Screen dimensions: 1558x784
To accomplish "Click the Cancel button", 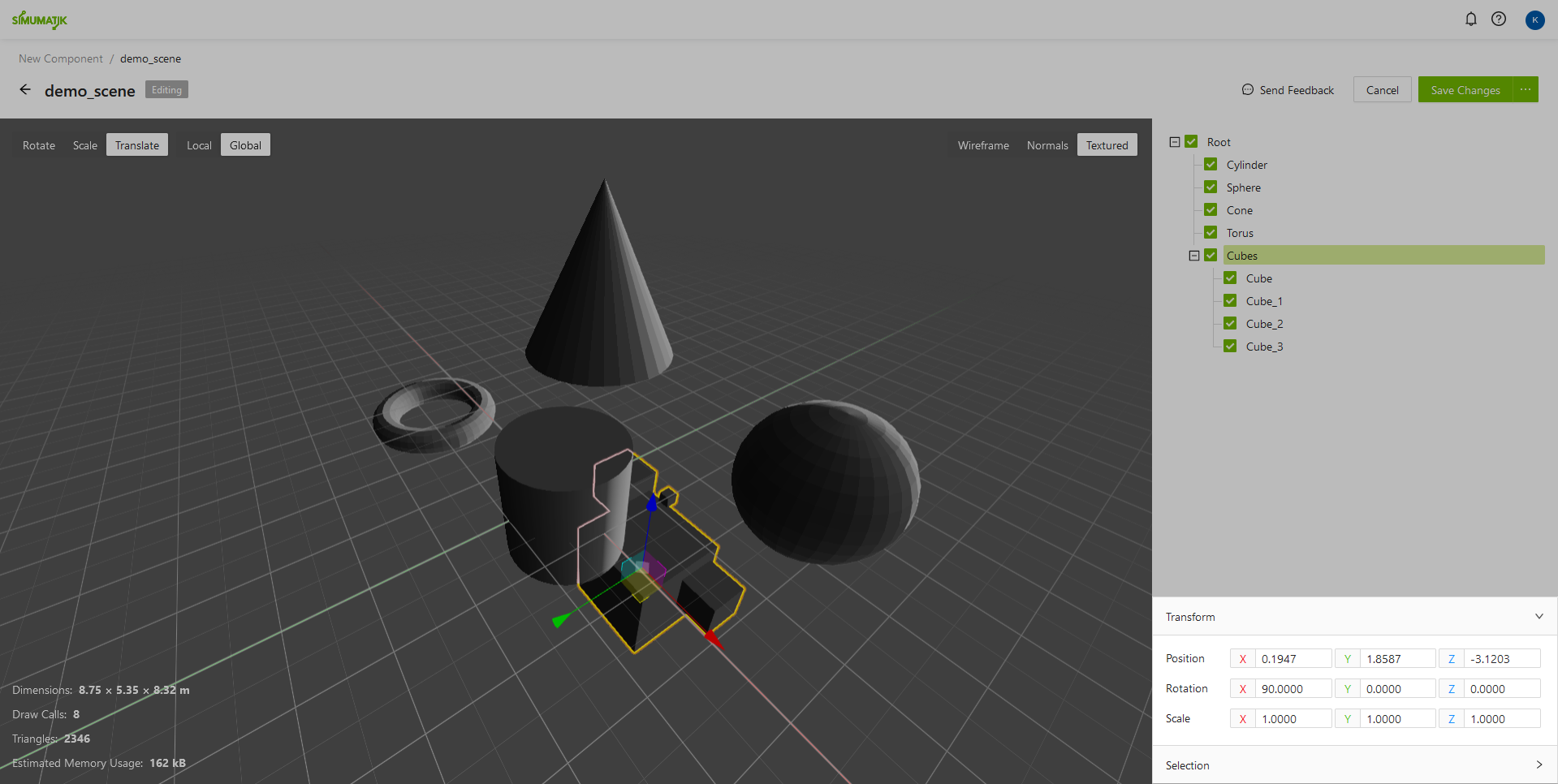I will 1382,90.
